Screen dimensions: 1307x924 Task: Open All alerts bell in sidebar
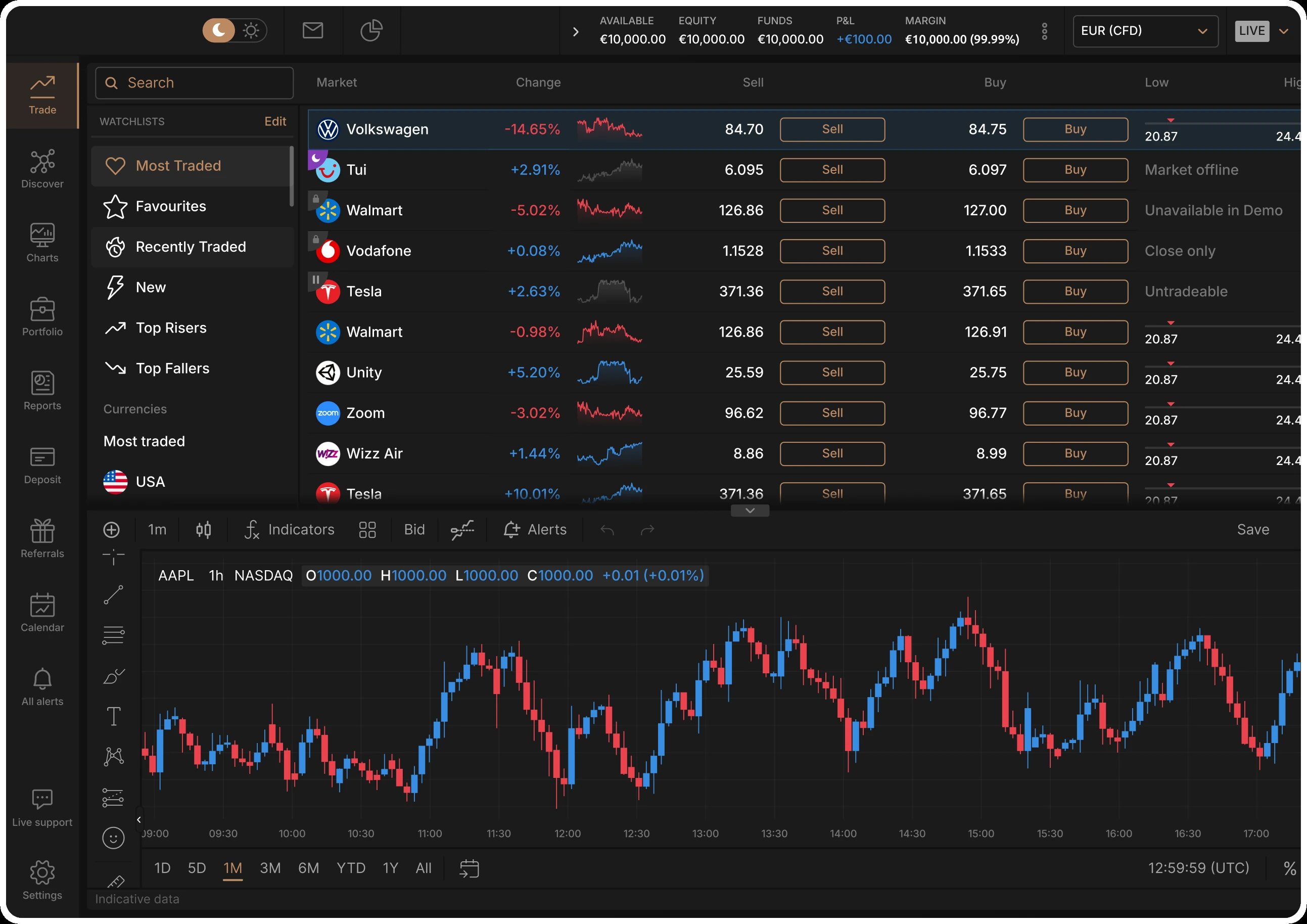coord(42,686)
